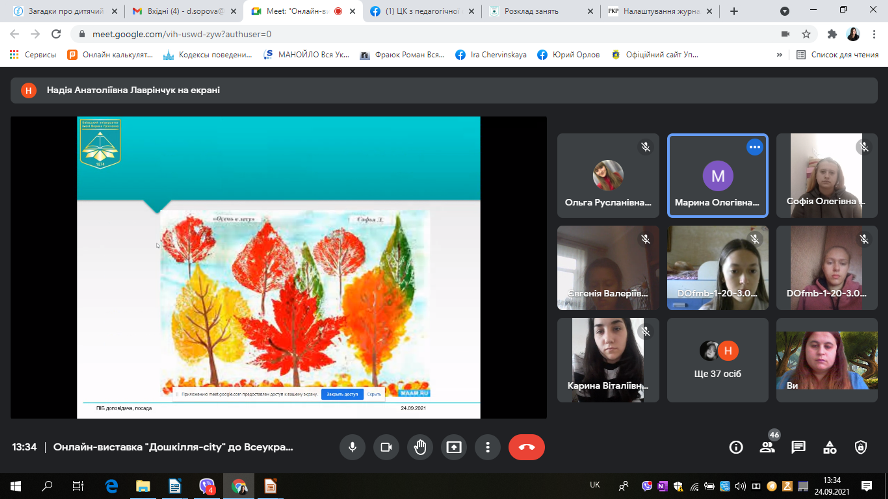Raise hand in the meeting
The width and height of the screenshot is (888, 499).
point(420,447)
